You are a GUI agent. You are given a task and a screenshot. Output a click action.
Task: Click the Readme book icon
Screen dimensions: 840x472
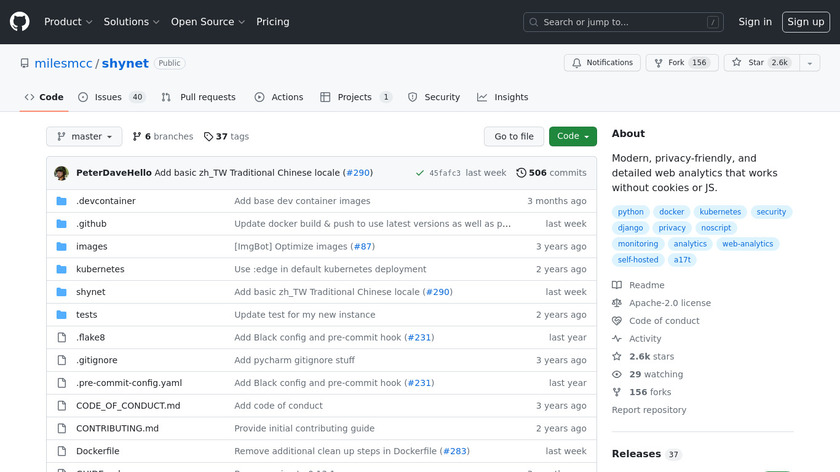617,285
